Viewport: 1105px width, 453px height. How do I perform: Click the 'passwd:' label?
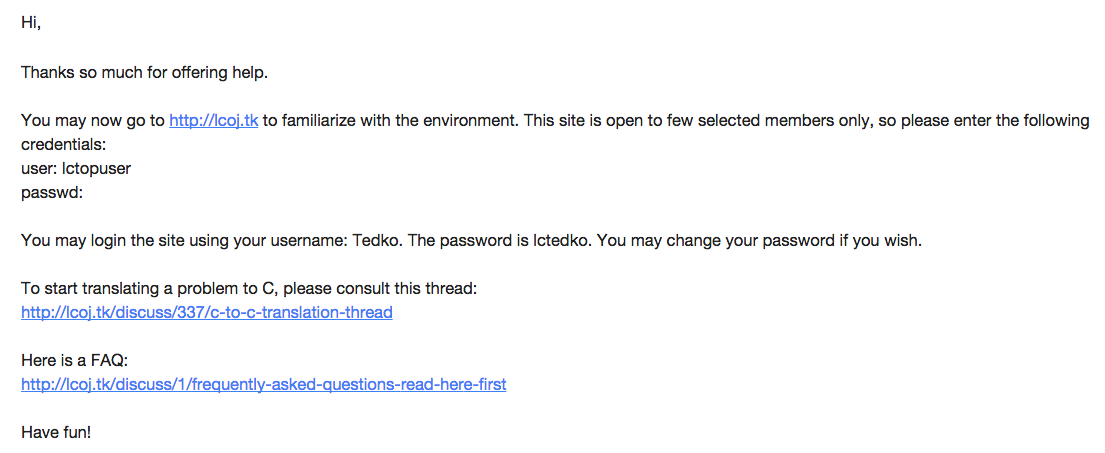point(51,193)
